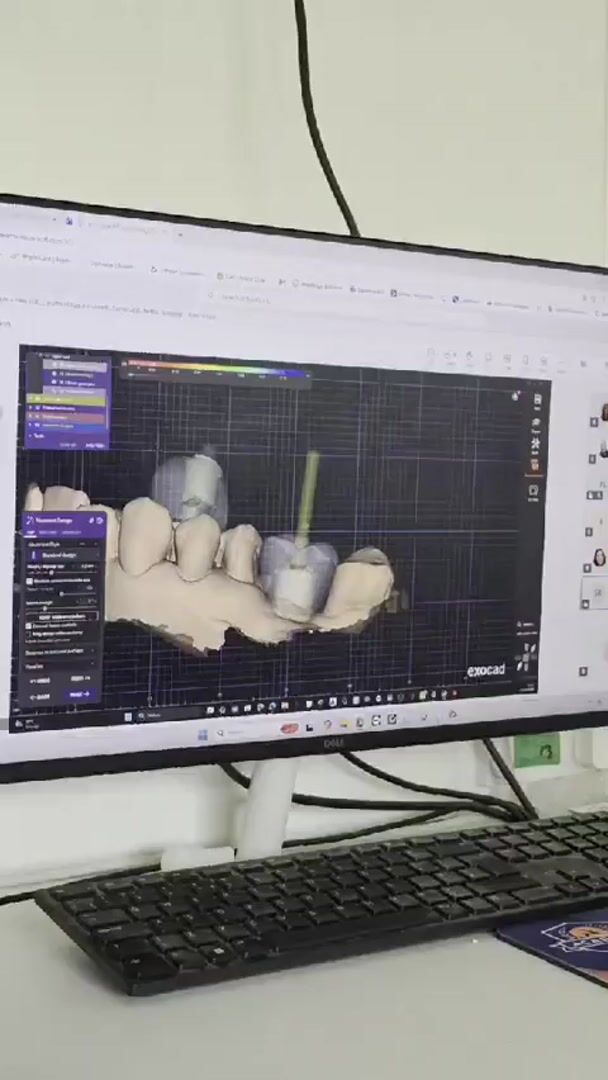Switch to second tab in abutment design panel

pyautogui.click(x=48, y=532)
